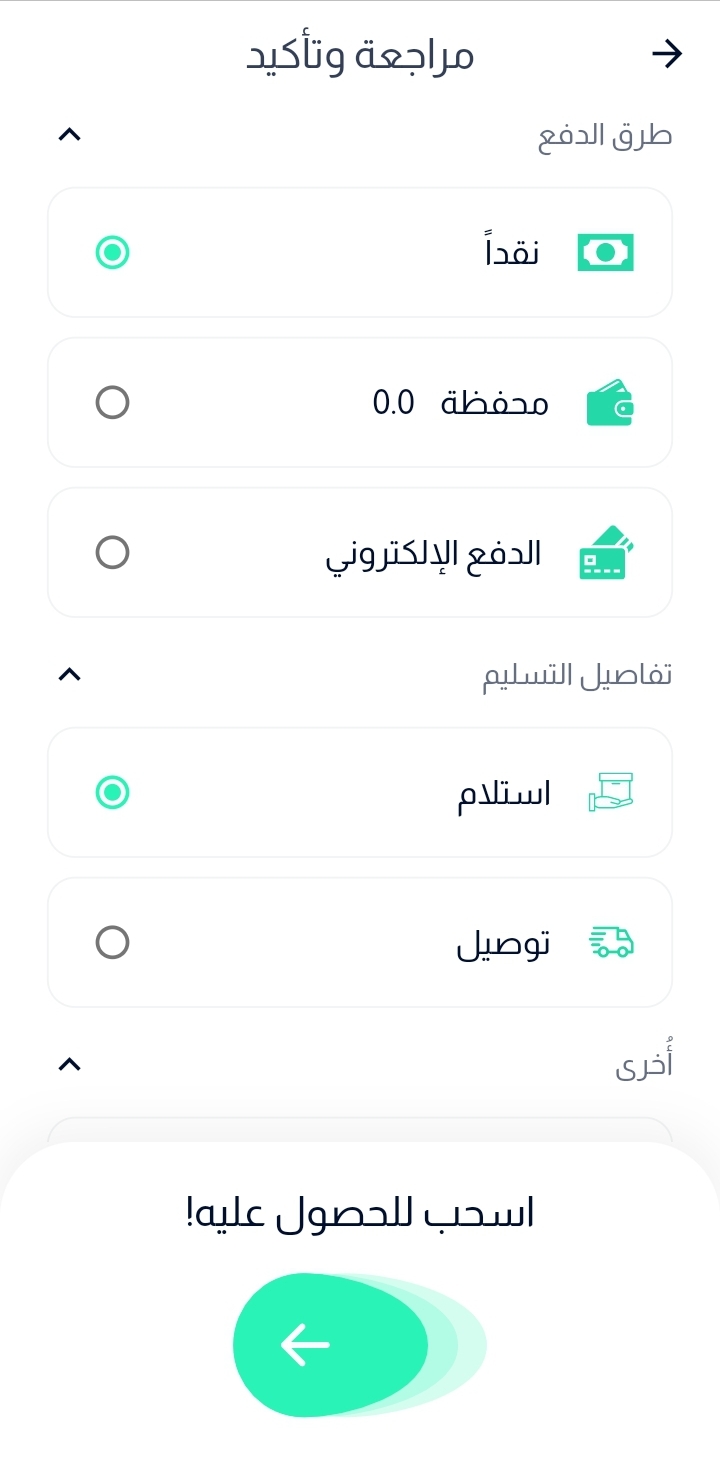Image resolution: width=720 pixels, height=1466 pixels.
Task: Click the electronic payment card icon
Action: 607,553
